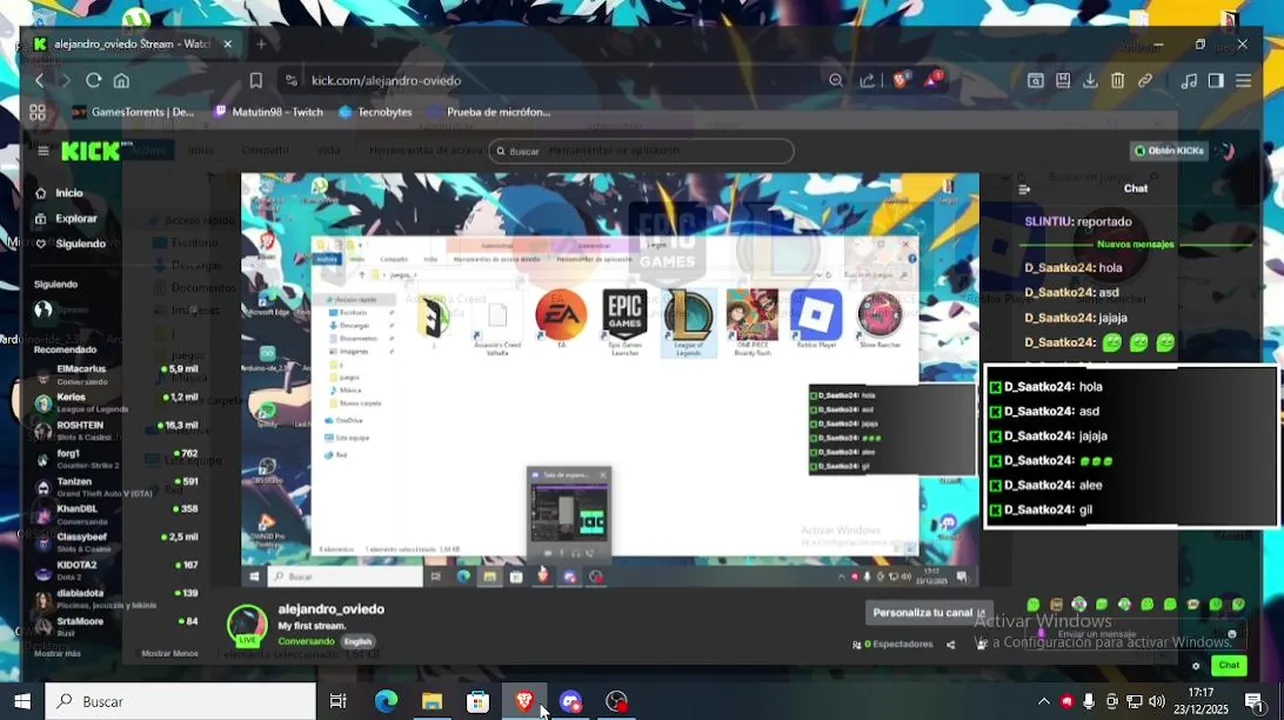Click the share icon beside Espectadores
Image resolution: width=1284 pixels, height=720 pixels.
[x=951, y=645]
